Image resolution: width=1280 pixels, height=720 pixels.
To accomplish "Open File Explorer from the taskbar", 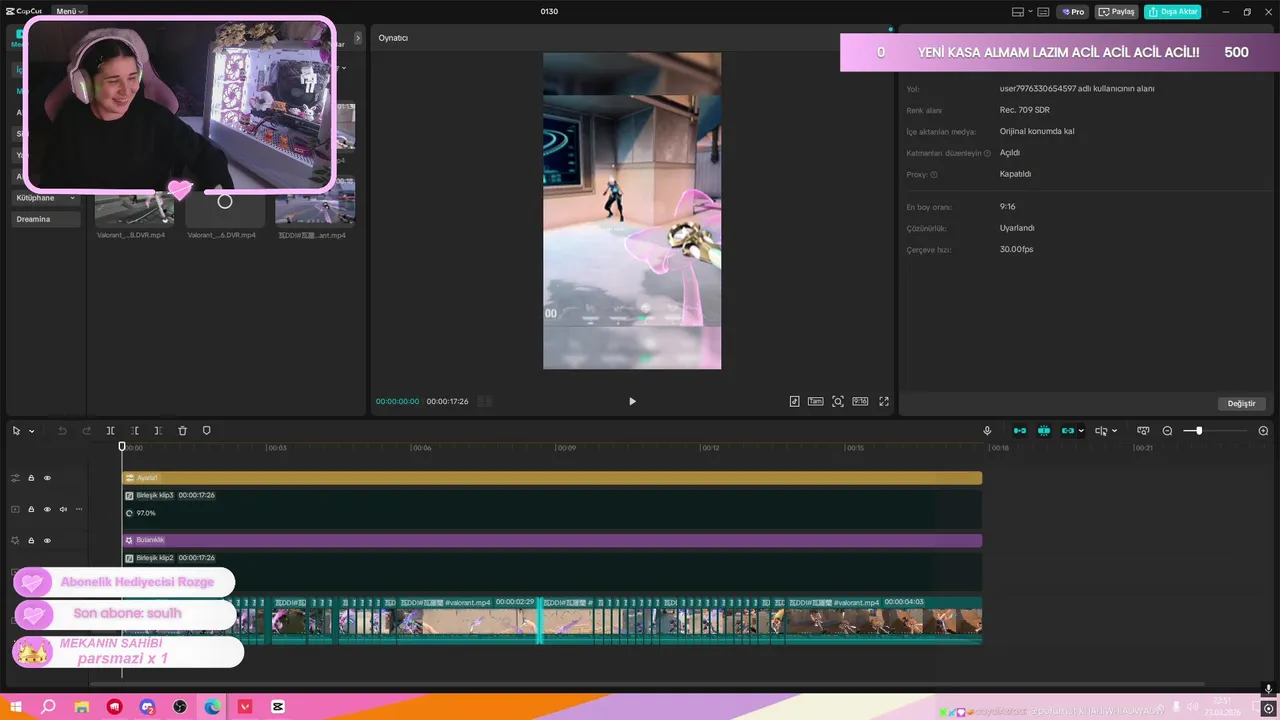I will pyautogui.click(x=82, y=707).
